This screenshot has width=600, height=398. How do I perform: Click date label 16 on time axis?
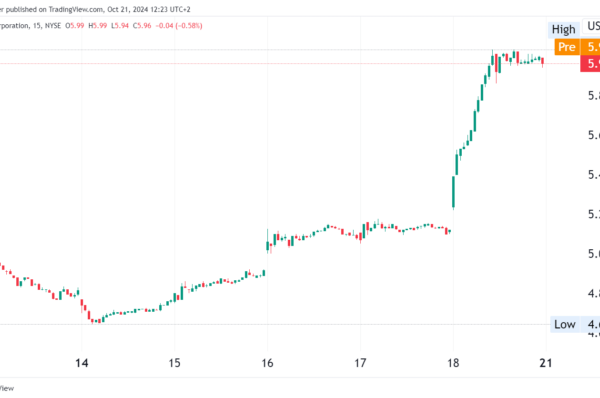267,363
